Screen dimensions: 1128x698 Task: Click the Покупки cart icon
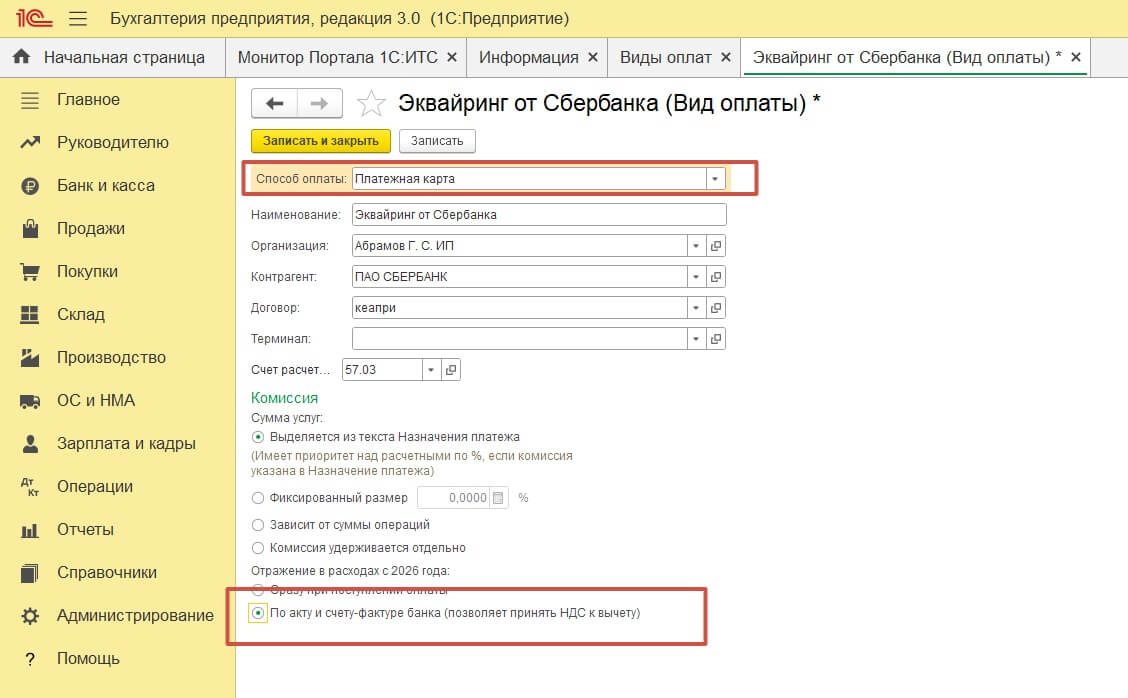click(x=29, y=272)
